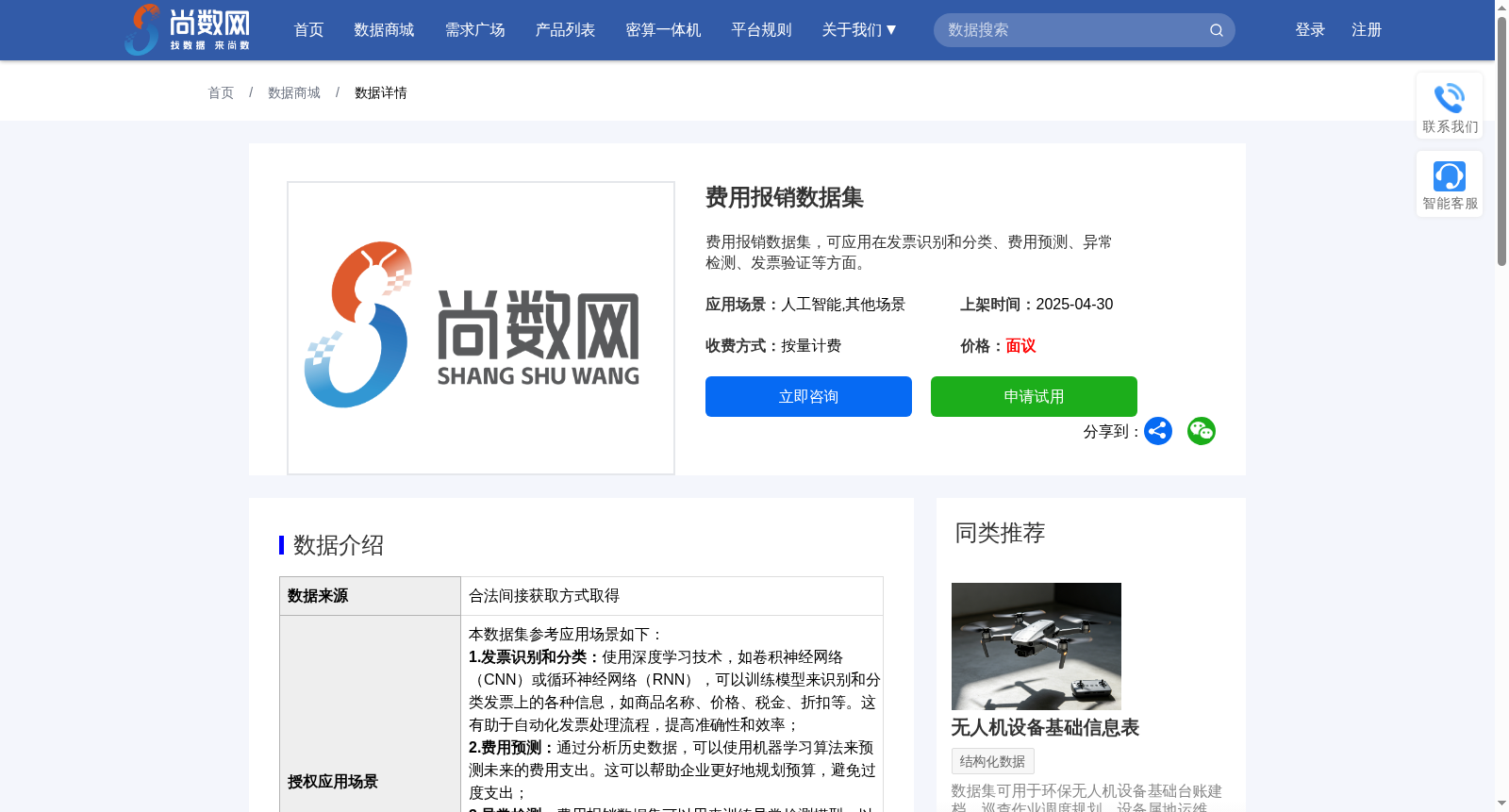This screenshot has width=1509, height=812.
Task: Go to 数据商城 in breadcrumb
Action: (294, 92)
